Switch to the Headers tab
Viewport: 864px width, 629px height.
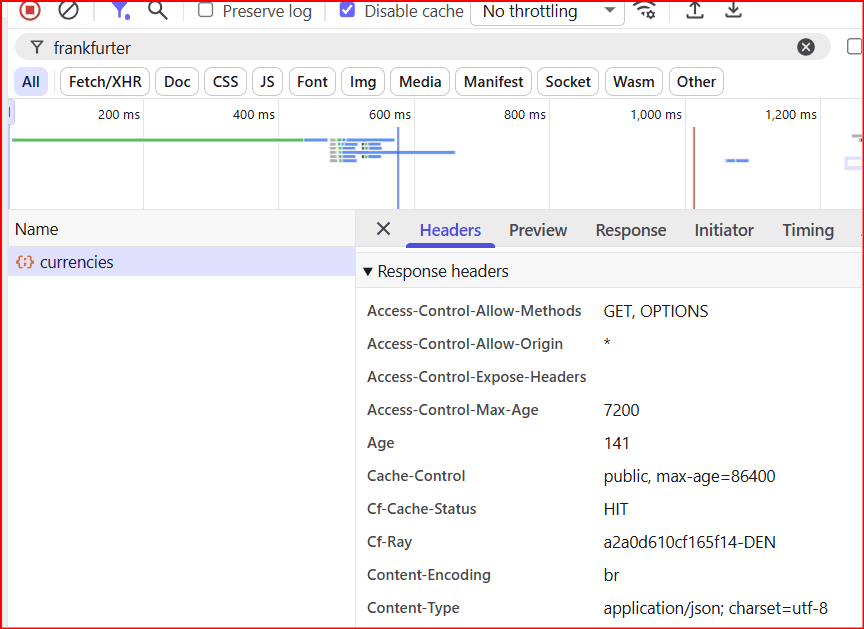point(450,230)
